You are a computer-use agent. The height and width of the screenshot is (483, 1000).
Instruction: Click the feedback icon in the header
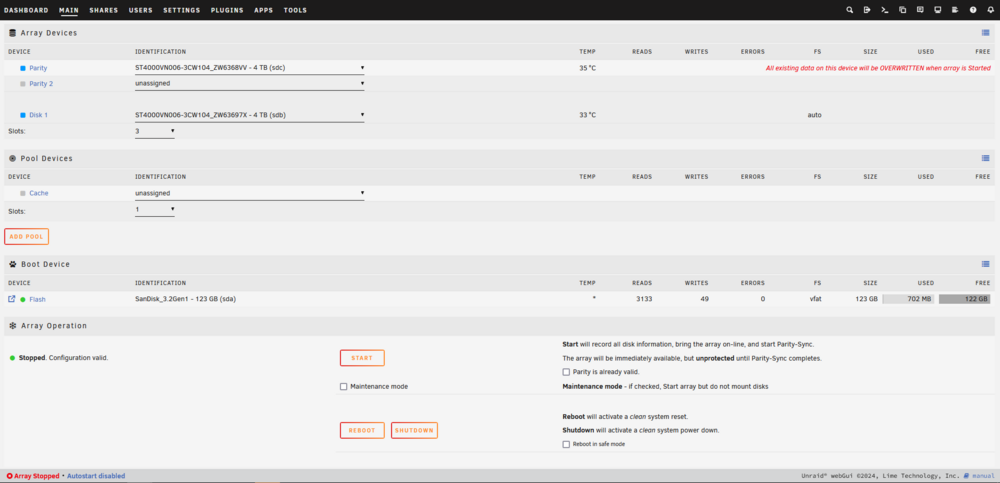[x=920, y=10]
